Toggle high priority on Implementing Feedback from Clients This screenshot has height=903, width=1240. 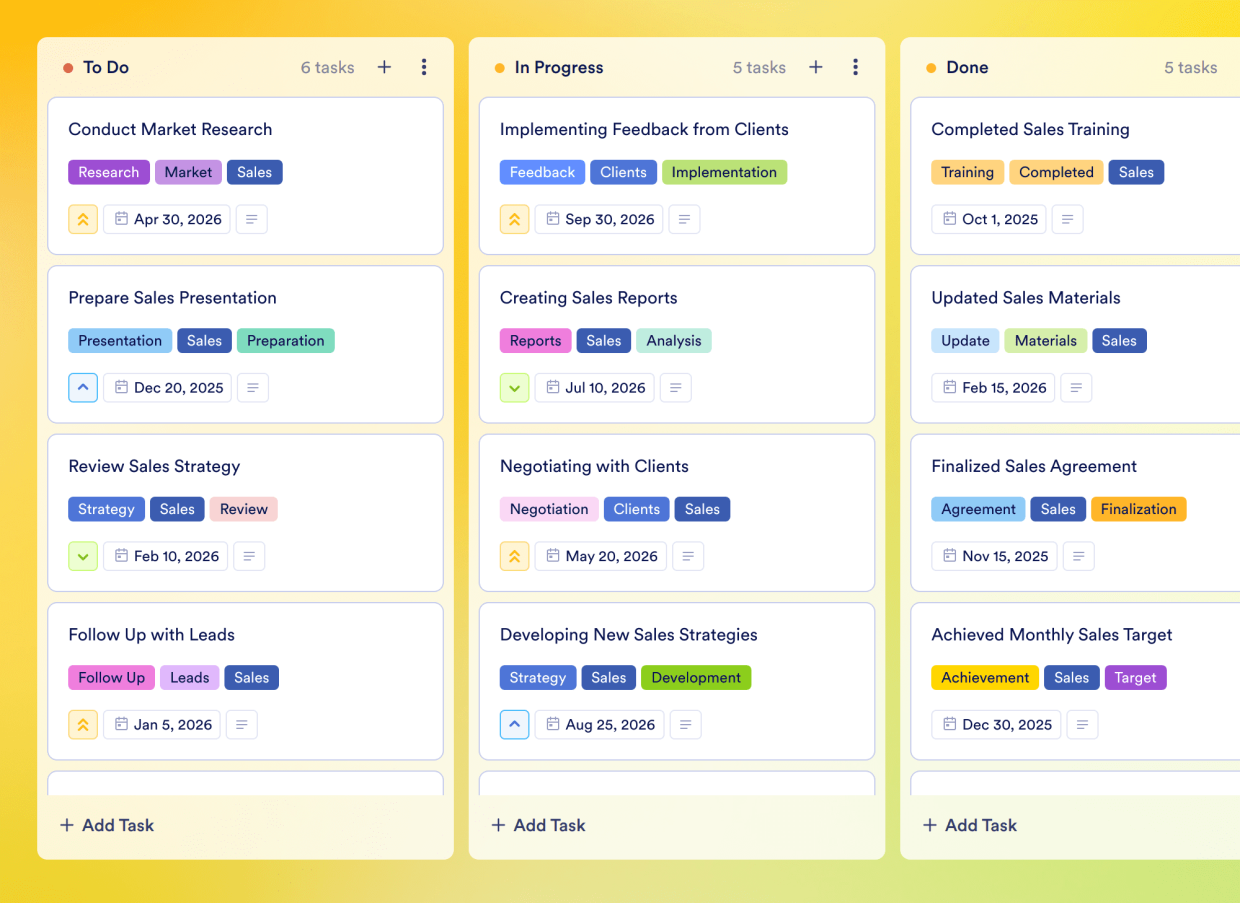514,219
